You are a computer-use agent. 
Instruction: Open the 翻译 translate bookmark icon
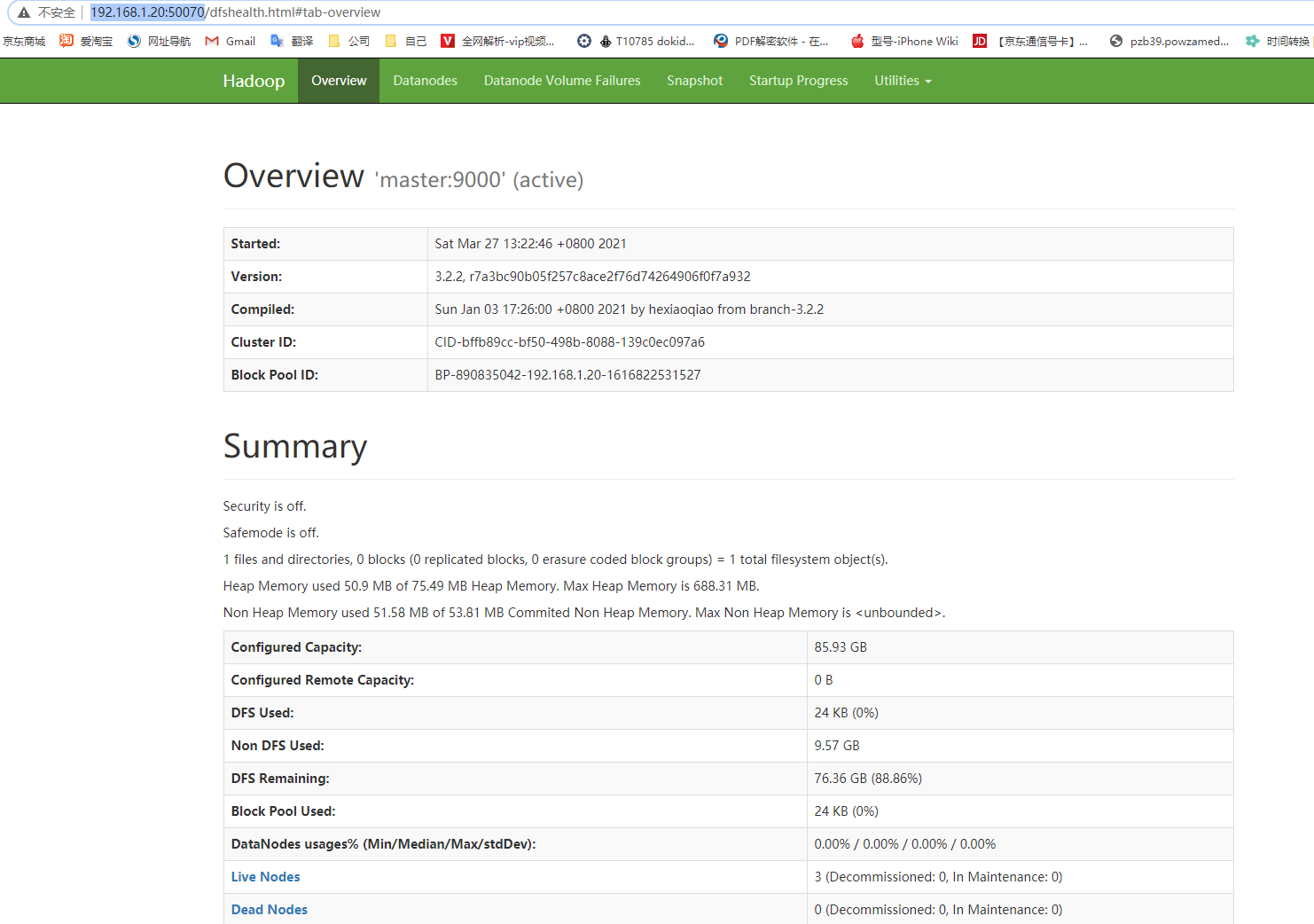[x=278, y=41]
